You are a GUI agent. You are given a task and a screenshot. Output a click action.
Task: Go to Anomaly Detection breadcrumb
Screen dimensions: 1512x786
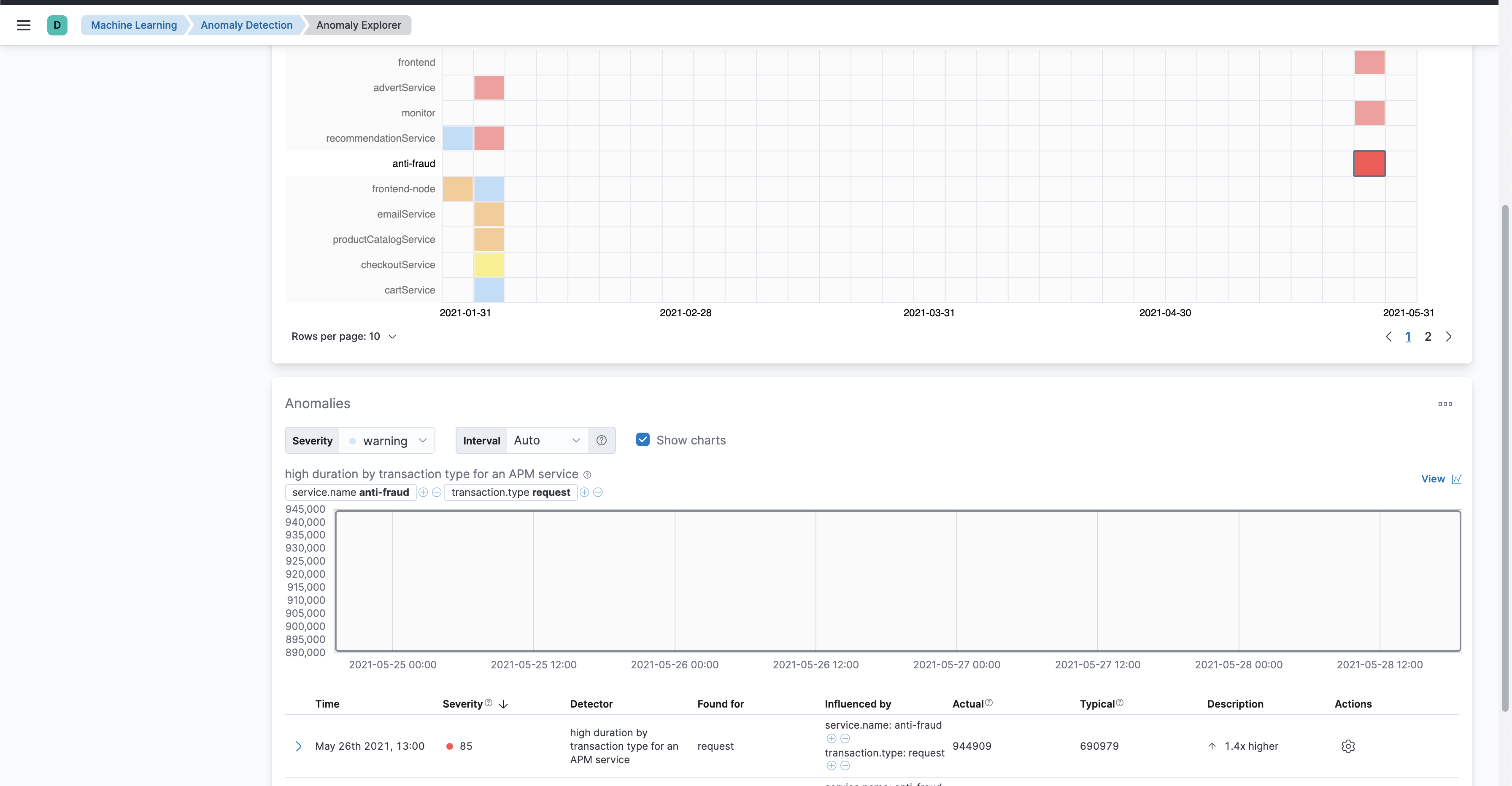[x=246, y=25]
